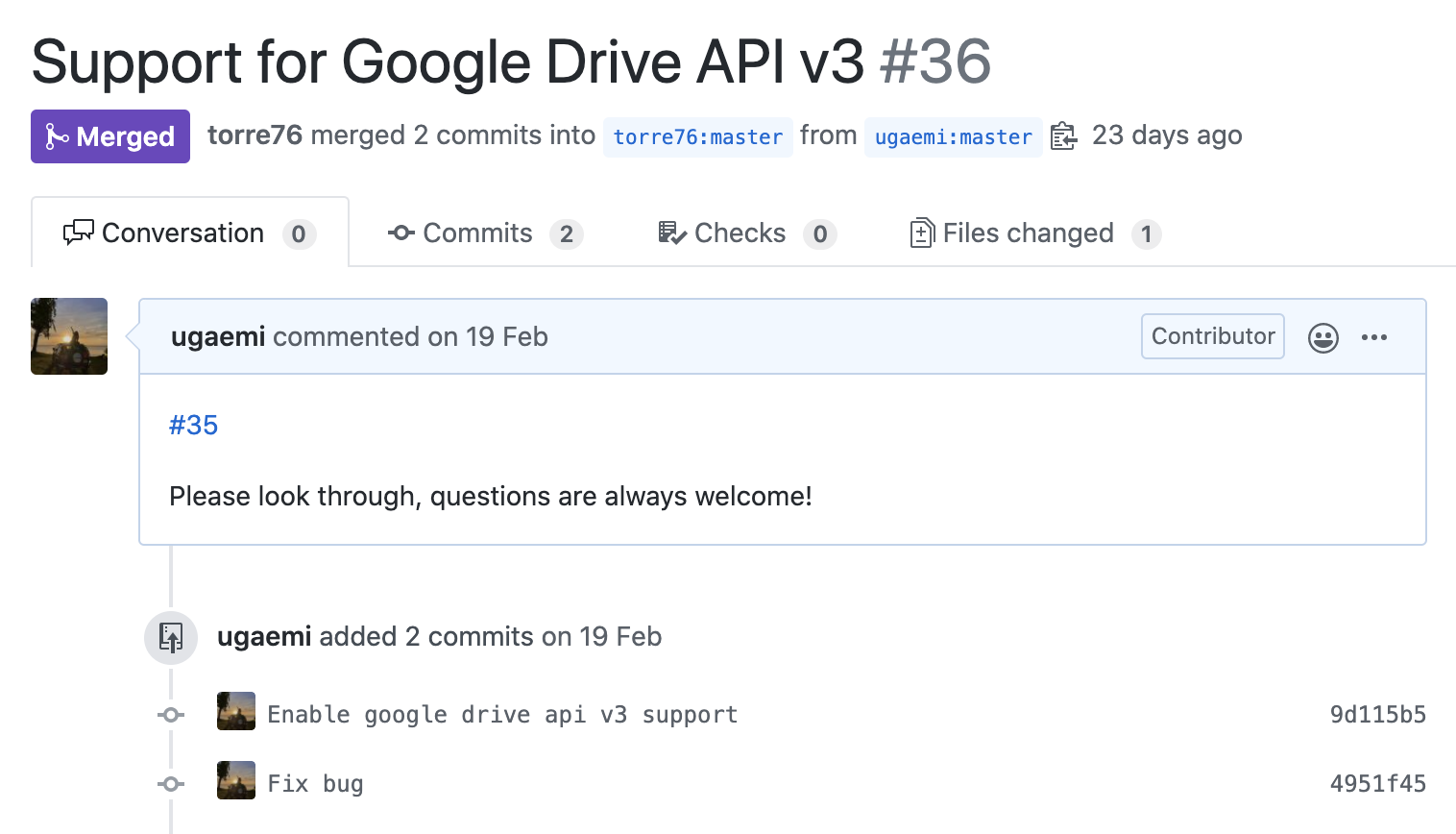
Task: Click the repo push icon in the timeline
Action: 171,637
